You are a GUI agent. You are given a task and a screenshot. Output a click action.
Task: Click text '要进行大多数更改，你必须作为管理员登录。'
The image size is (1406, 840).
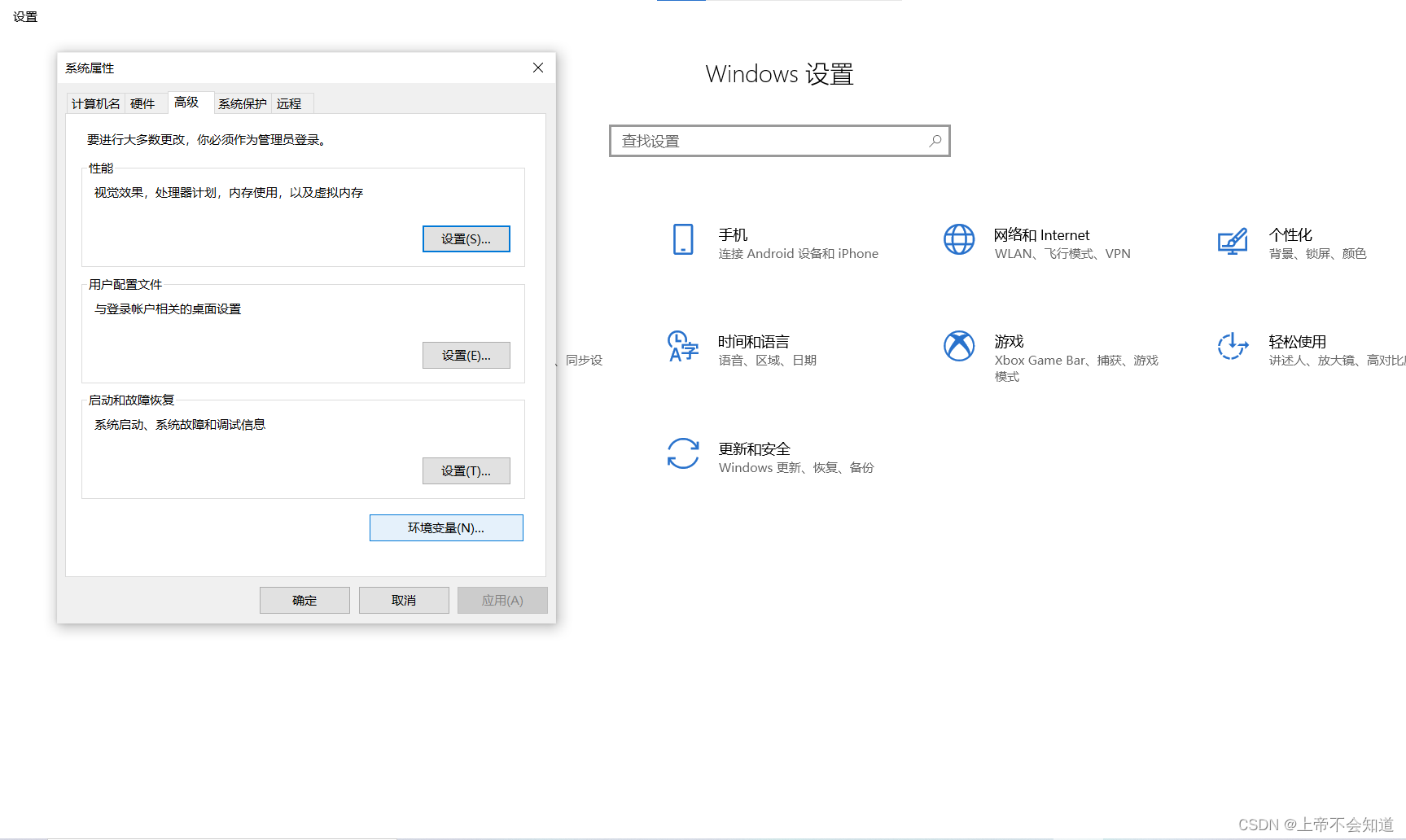point(207,139)
